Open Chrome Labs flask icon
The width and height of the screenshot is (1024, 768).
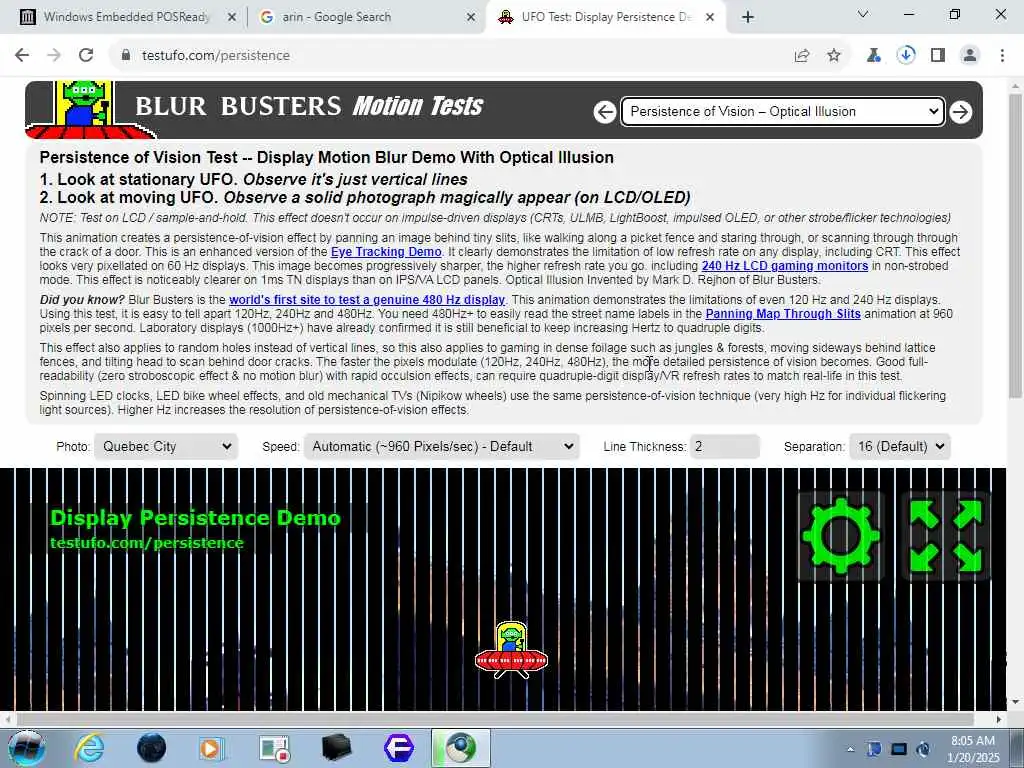(x=873, y=56)
